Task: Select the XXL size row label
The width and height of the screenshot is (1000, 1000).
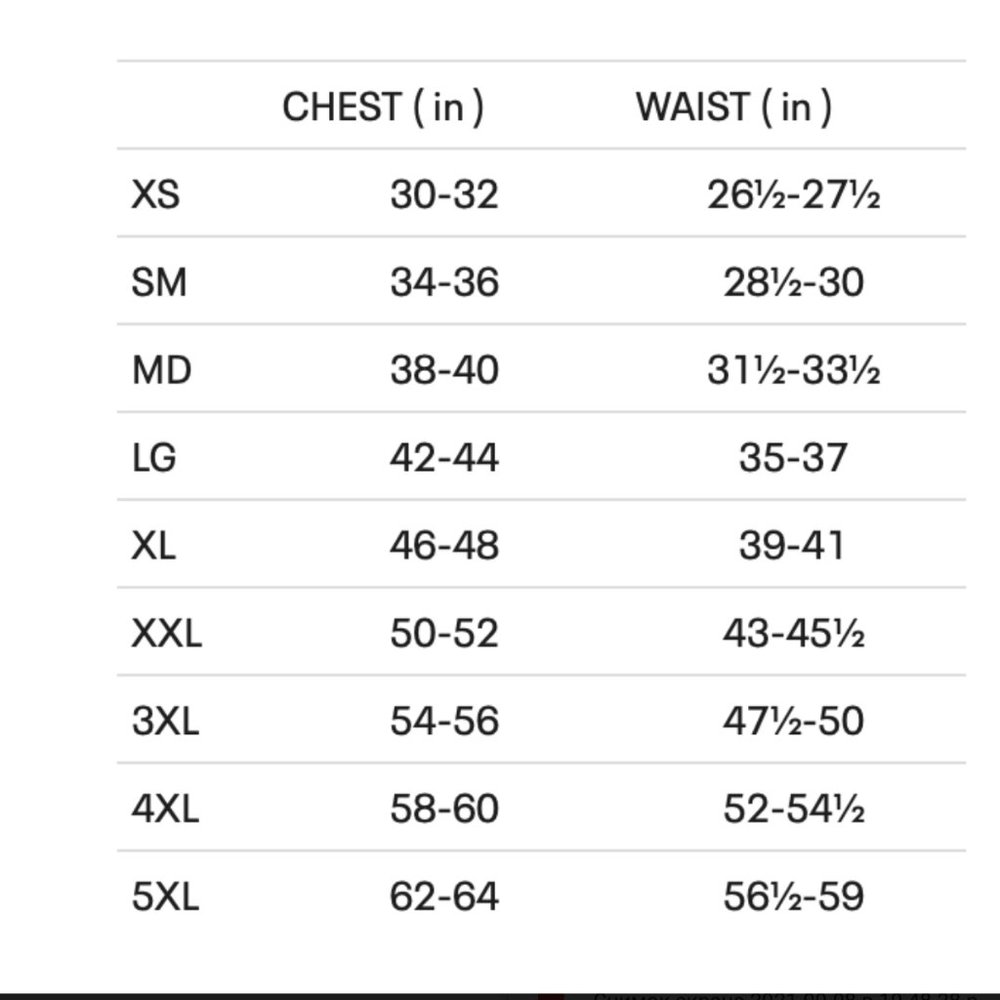Action: coord(166,633)
